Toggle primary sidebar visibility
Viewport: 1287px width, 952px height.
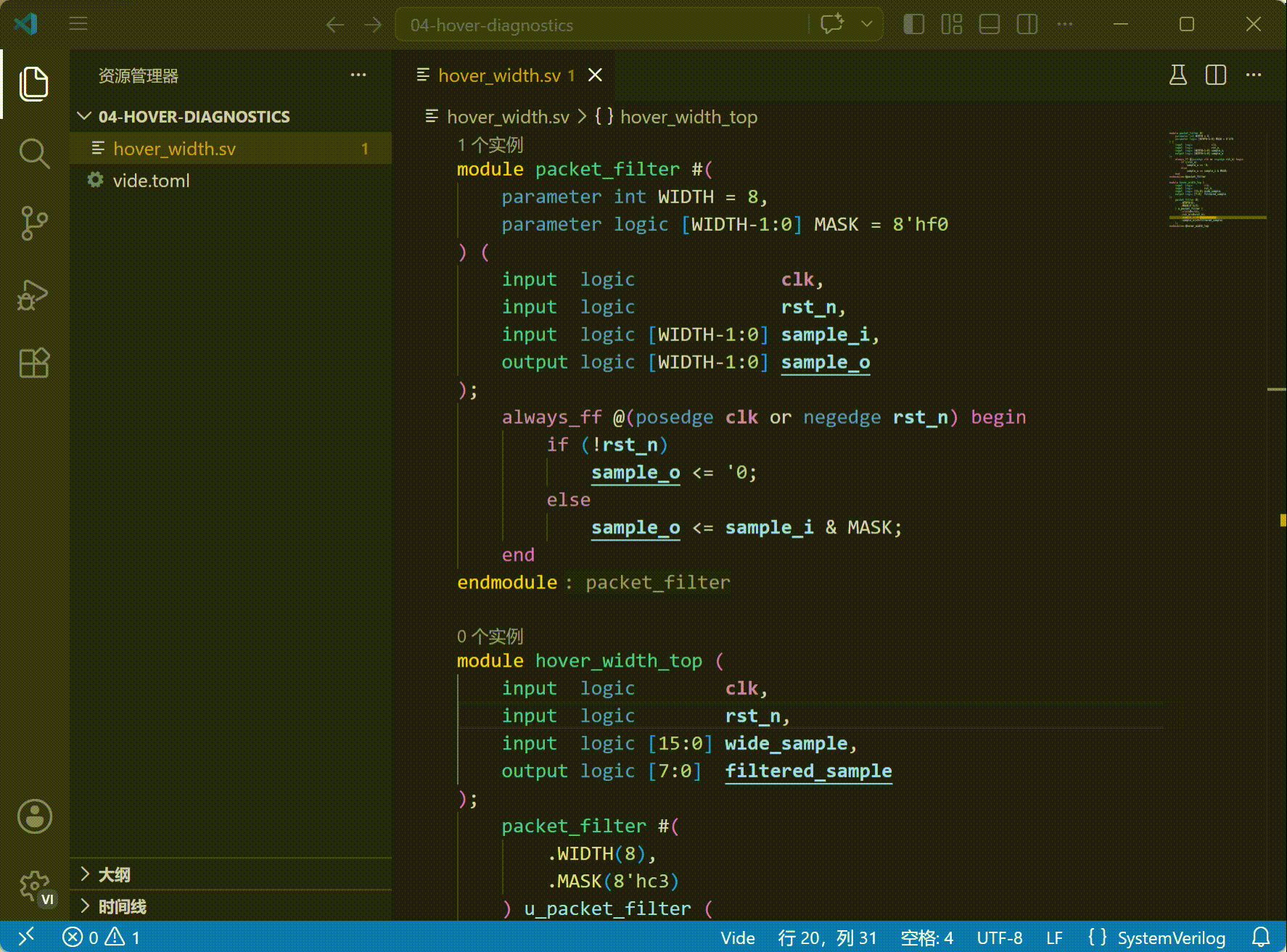(x=914, y=25)
